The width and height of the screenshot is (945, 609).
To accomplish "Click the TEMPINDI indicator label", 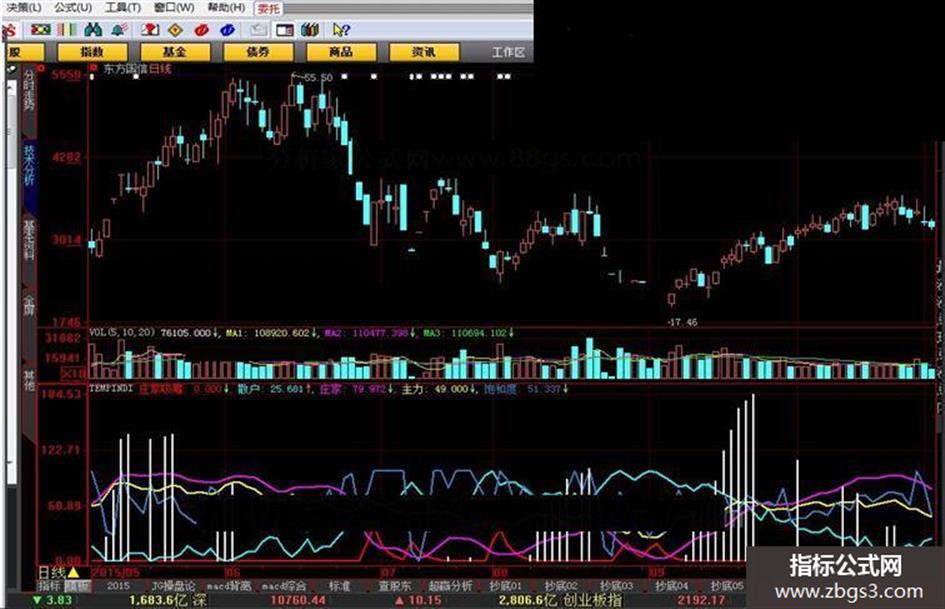I will (x=111, y=389).
